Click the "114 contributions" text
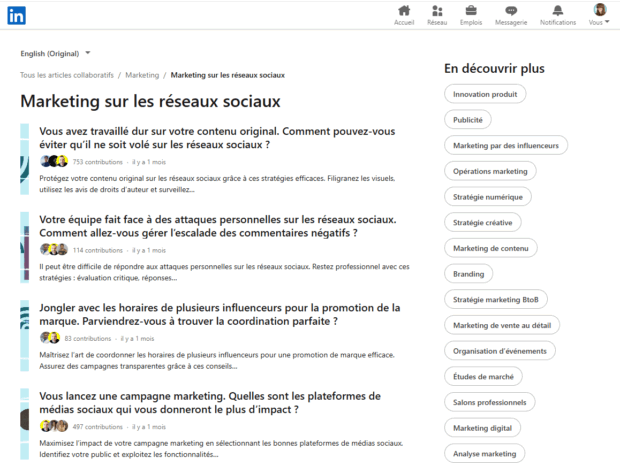The width and height of the screenshot is (620, 466). point(98,250)
